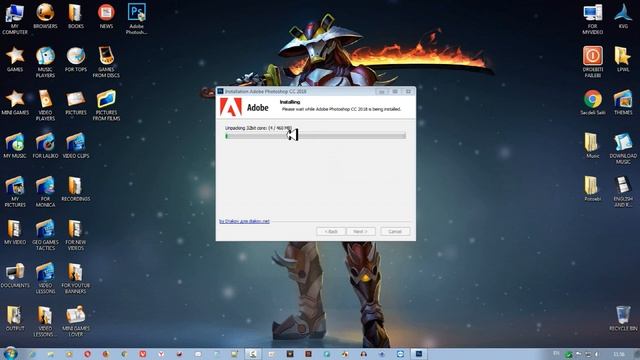Open the BOOKS desktop folder
640x360 pixels.
[x=76, y=16]
